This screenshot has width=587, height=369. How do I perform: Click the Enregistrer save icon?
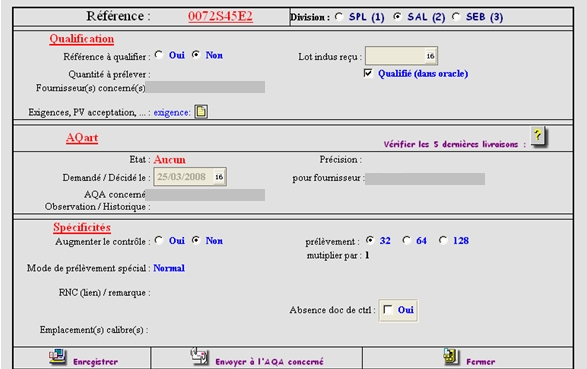pos(57,357)
